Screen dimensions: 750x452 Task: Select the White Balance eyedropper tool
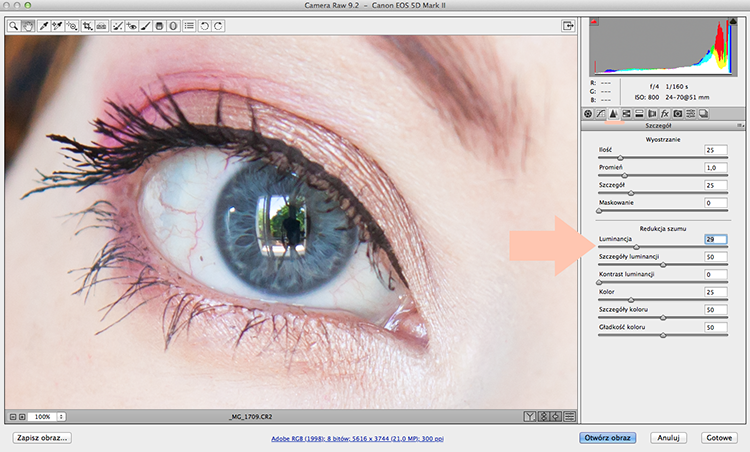pyautogui.click(x=44, y=26)
